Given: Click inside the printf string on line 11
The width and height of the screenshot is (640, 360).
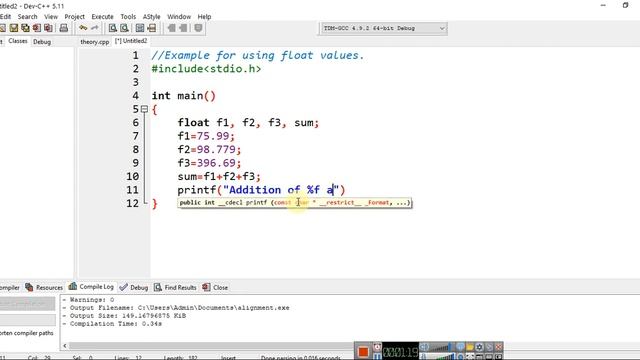Looking at the screenshot, I should click(282, 190).
